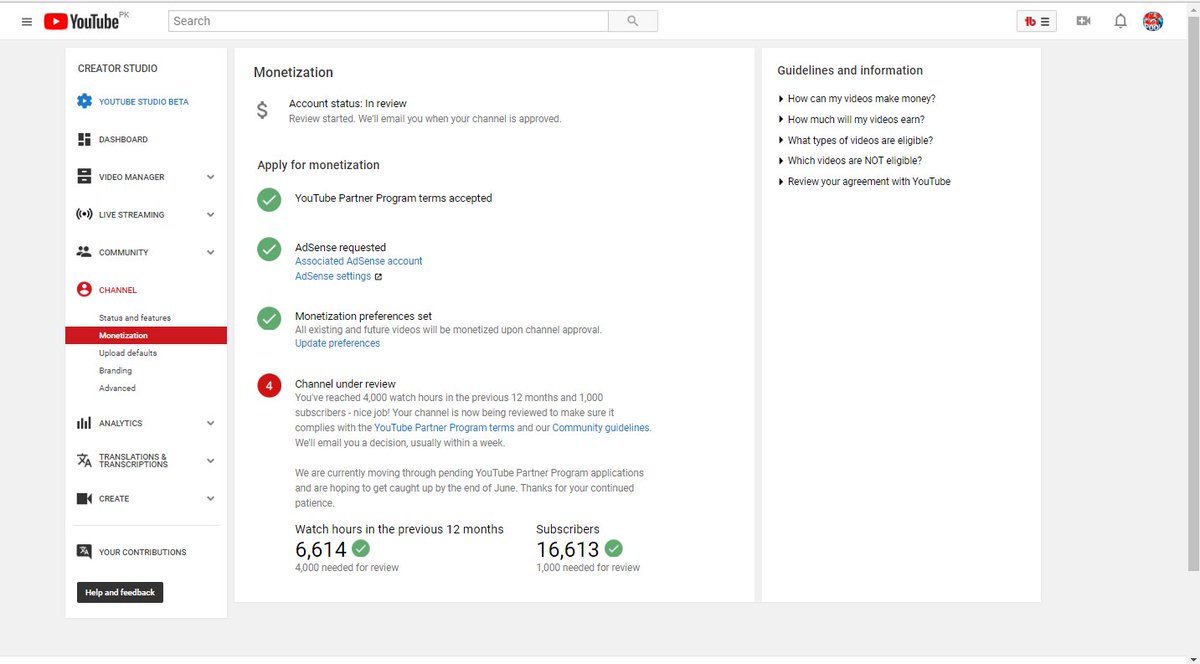Click the 'Channel under review' step title
This screenshot has width=1200, height=664.
pos(345,384)
